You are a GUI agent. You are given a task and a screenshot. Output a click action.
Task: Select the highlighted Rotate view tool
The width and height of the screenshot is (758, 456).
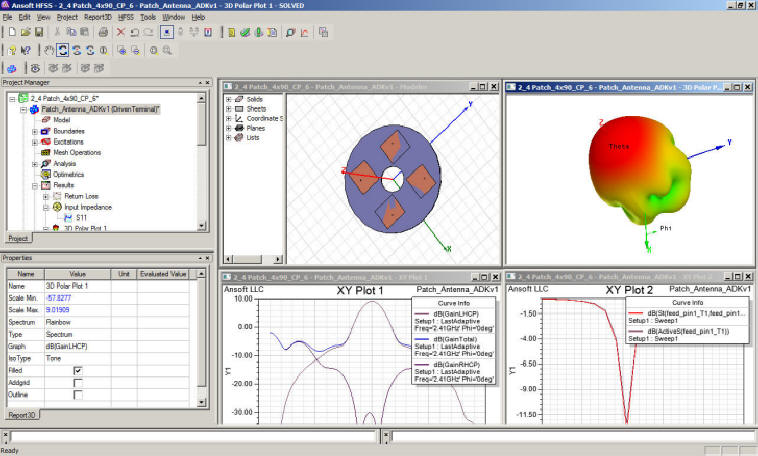(x=62, y=50)
